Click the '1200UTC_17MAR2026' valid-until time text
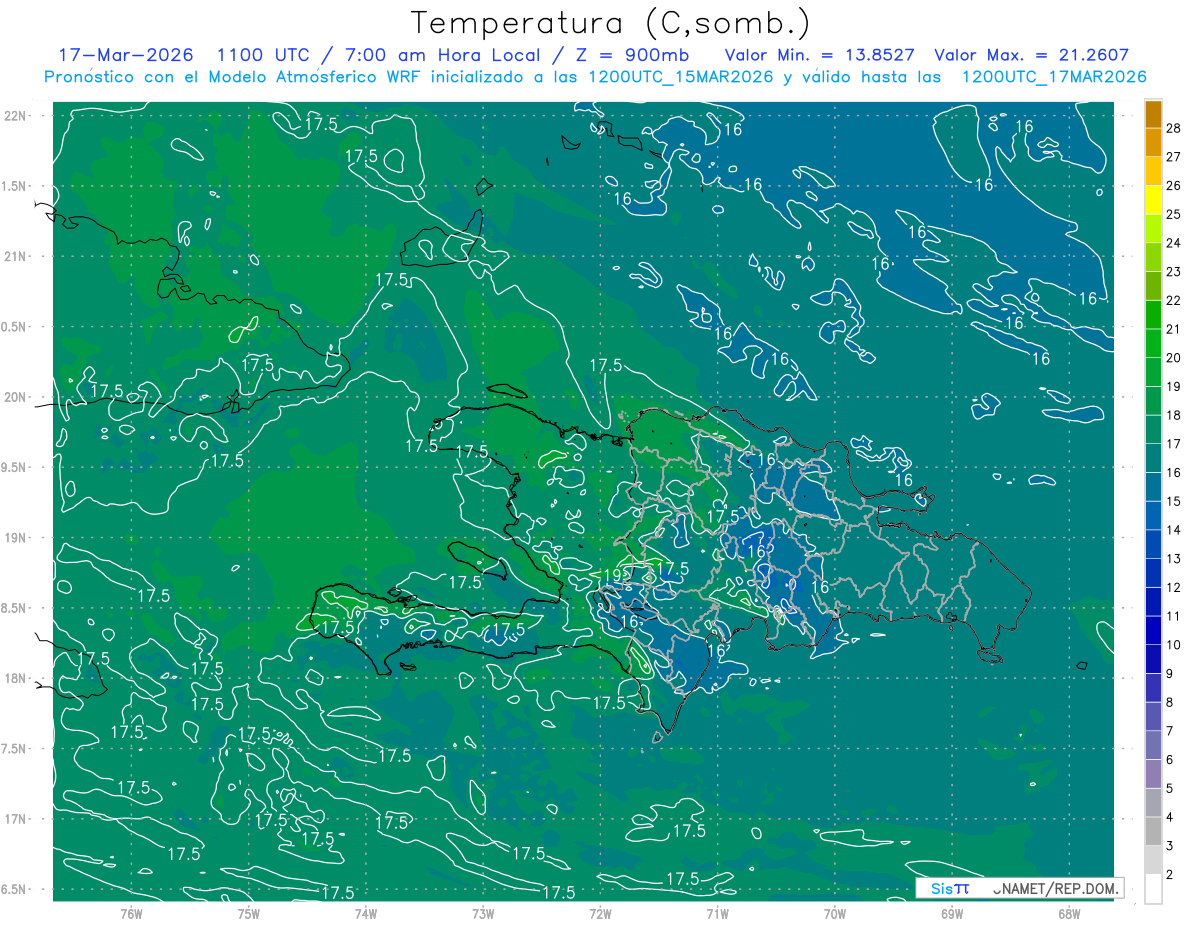This screenshot has height=927, width=1200. [1054, 77]
